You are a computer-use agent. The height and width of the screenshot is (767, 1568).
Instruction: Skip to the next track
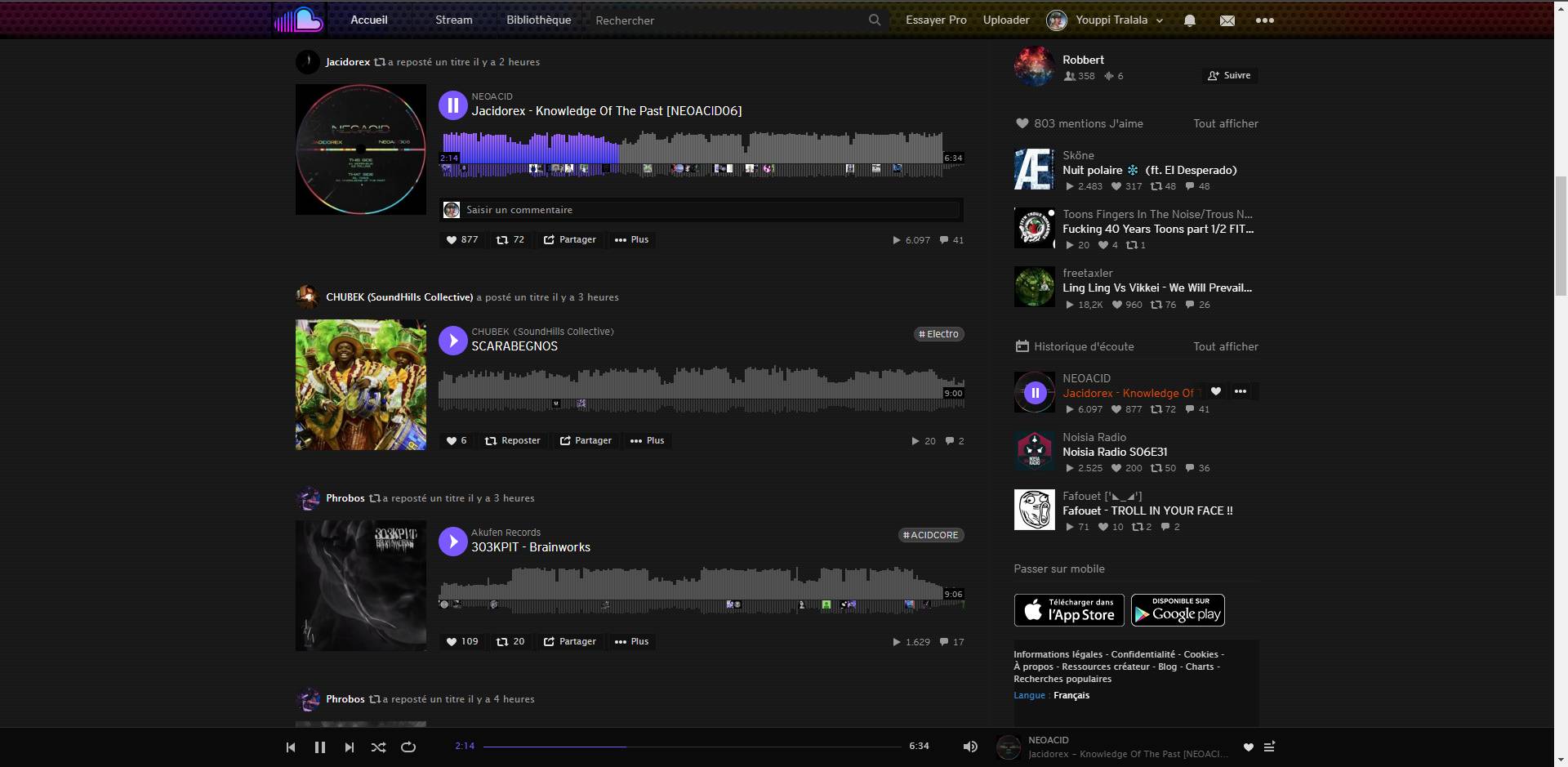click(350, 747)
